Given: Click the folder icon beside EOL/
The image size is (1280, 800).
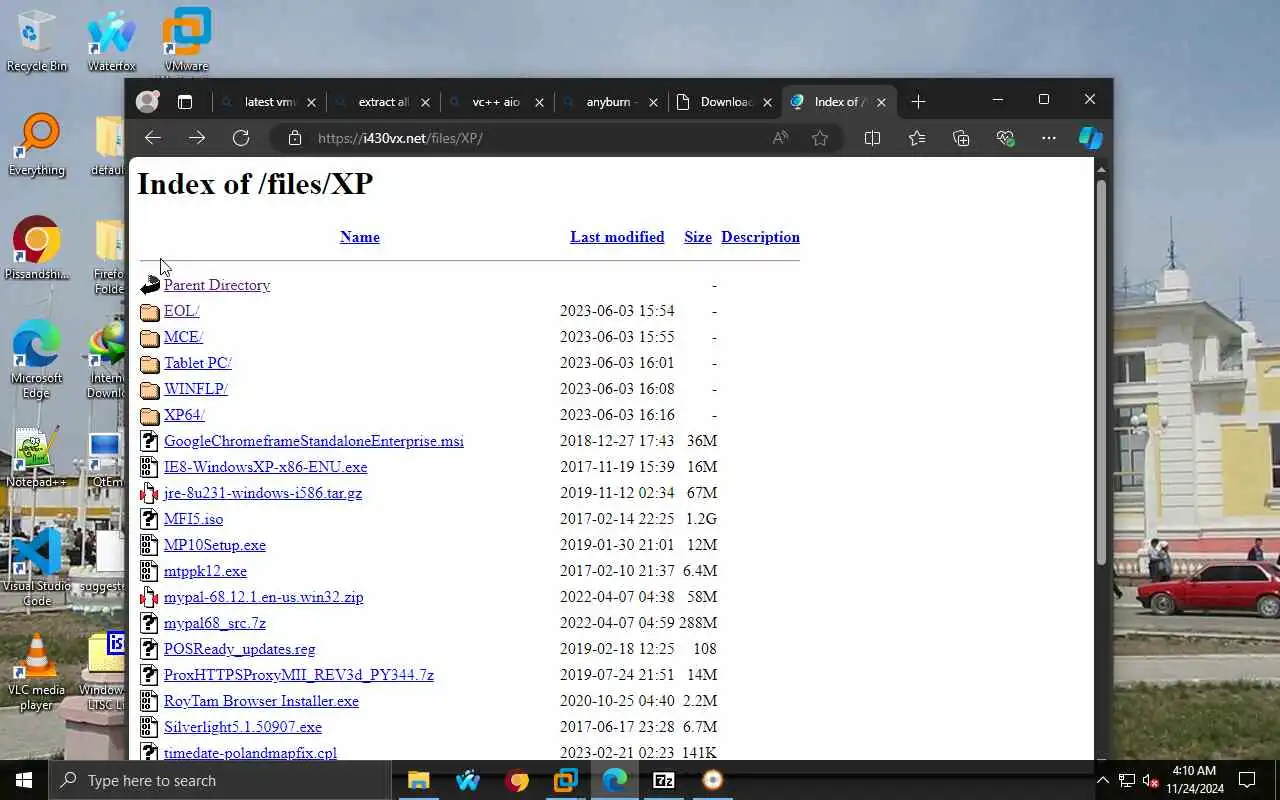Looking at the screenshot, I should pos(149,312).
